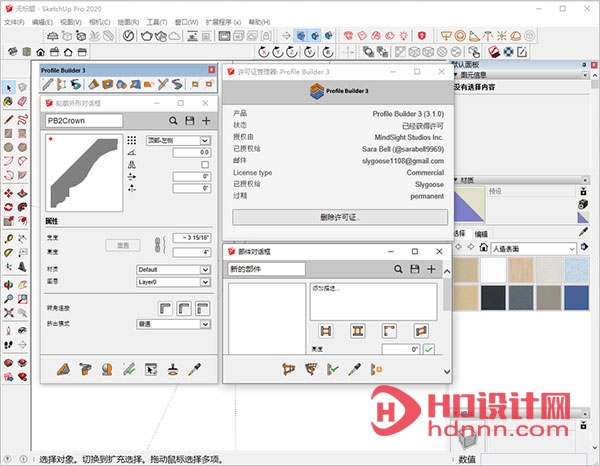This screenshot has width=600, height=466.
Task: Click the eyedropper icon in profile dialog bottom
Action: [194, 369]
